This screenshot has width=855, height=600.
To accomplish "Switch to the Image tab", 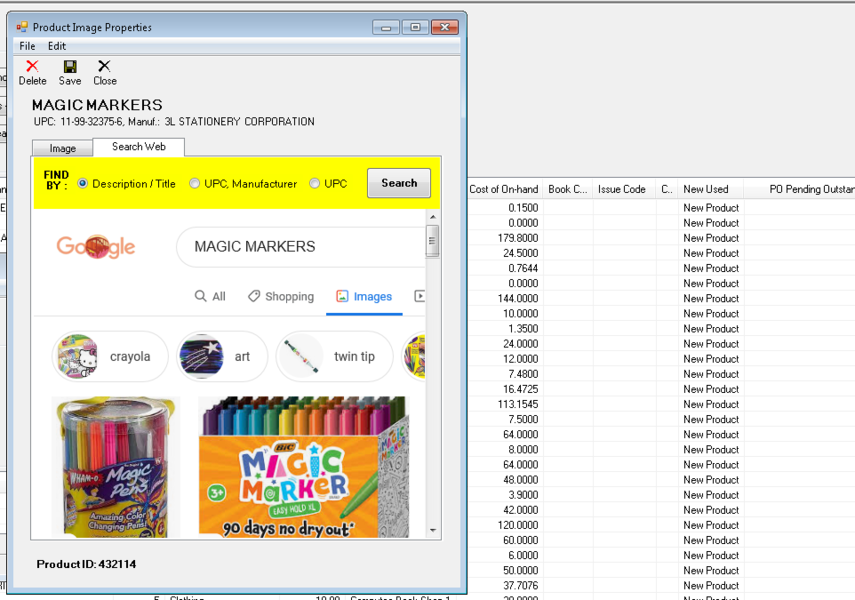I will [63, 148].
